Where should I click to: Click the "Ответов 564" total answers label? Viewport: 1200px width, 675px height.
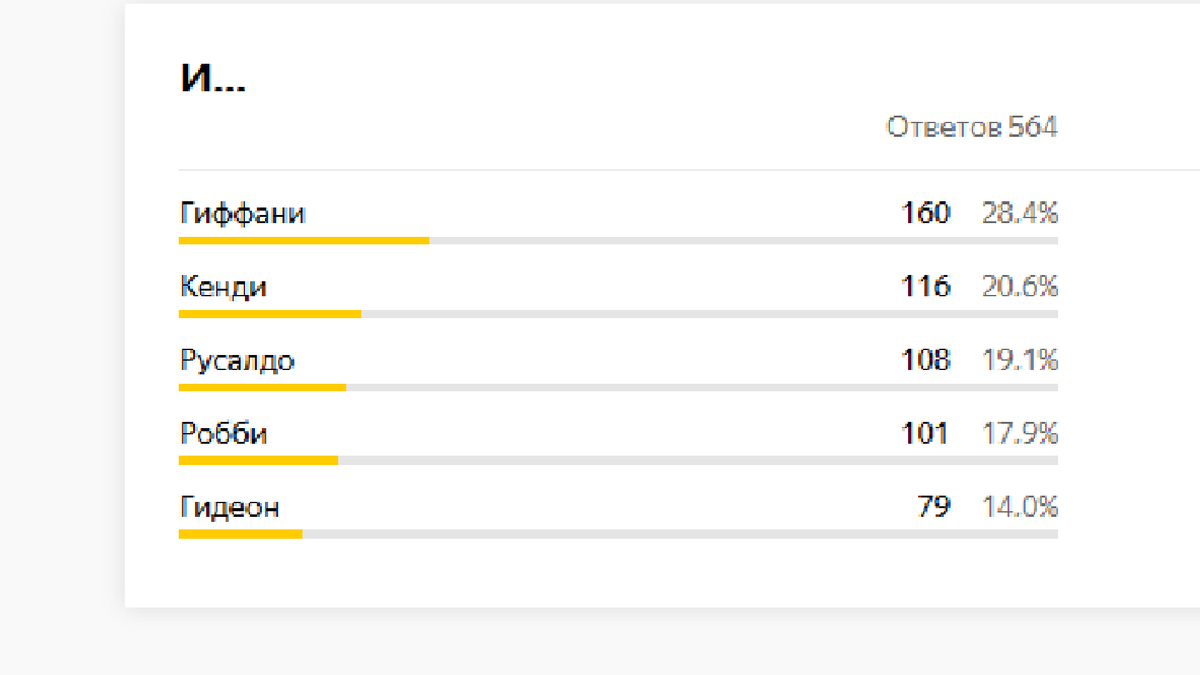[971, 128]
